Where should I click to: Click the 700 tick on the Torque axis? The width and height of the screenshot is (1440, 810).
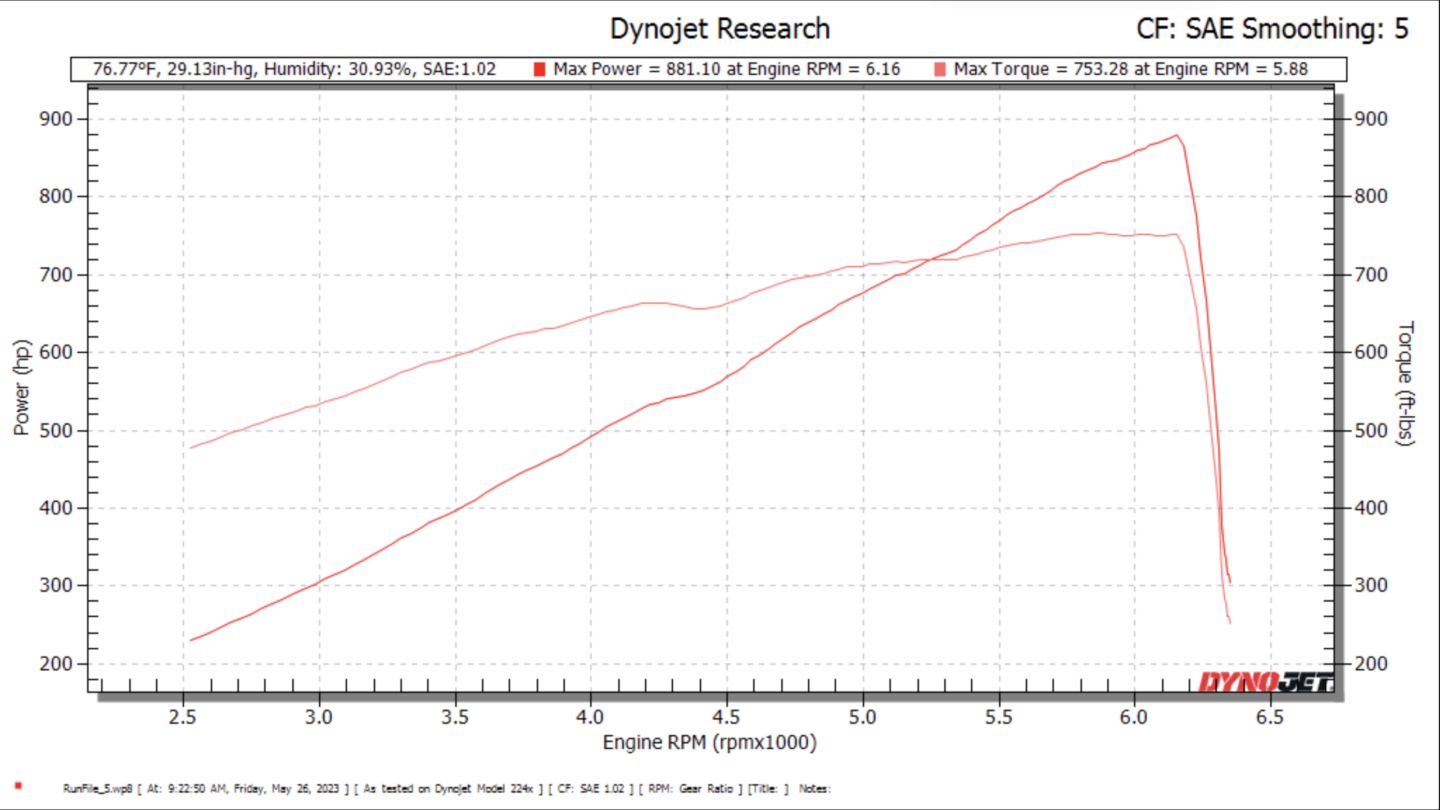tap(1369, 275)
